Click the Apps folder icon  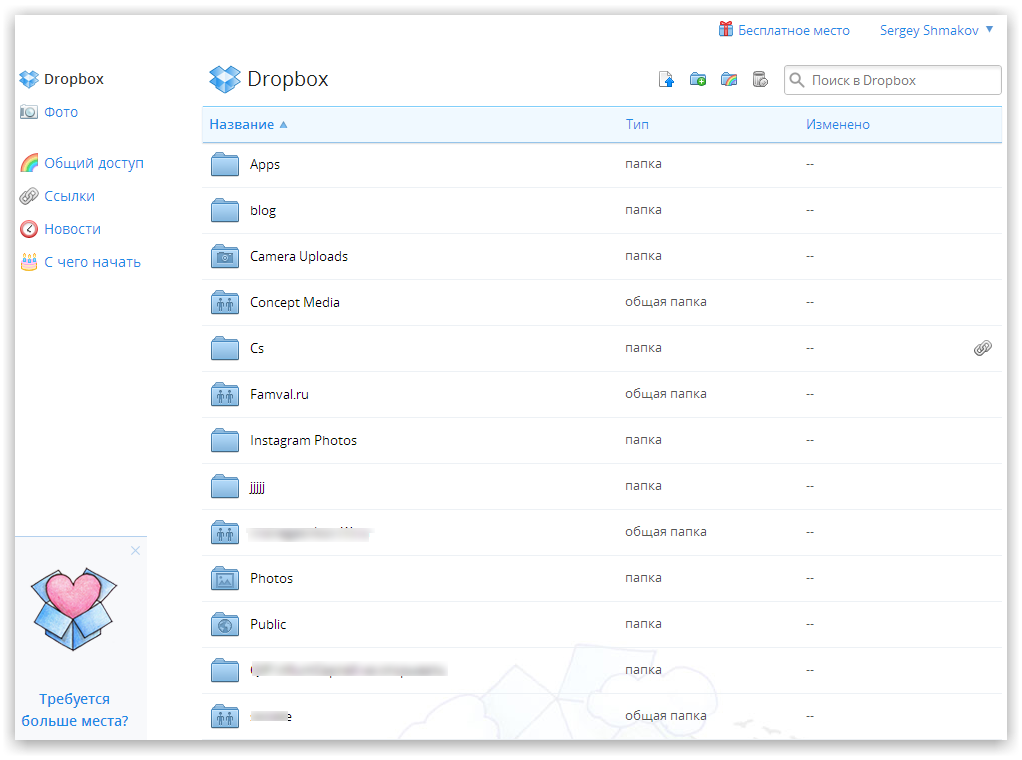point(225,164)
